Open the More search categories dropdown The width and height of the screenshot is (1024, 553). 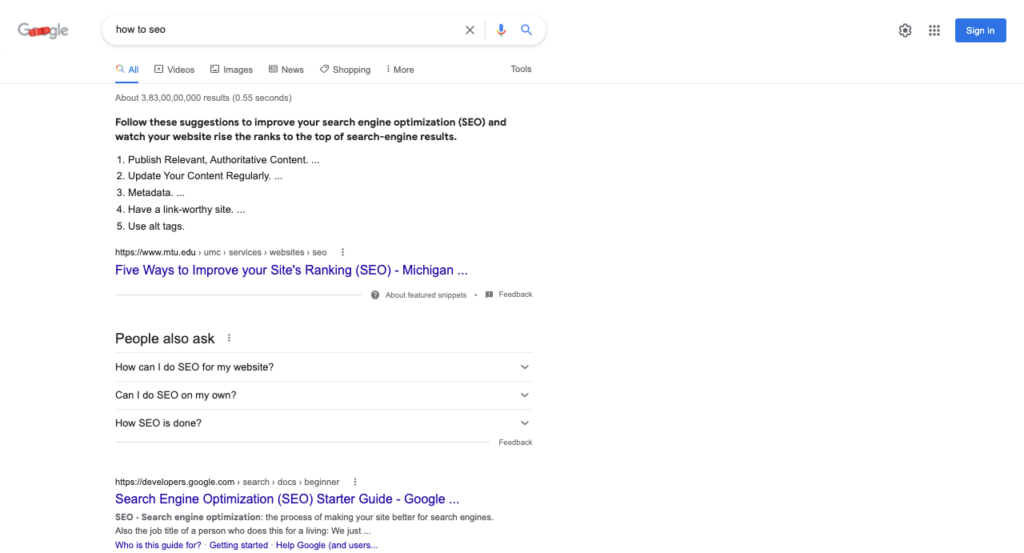click(398, 70)
